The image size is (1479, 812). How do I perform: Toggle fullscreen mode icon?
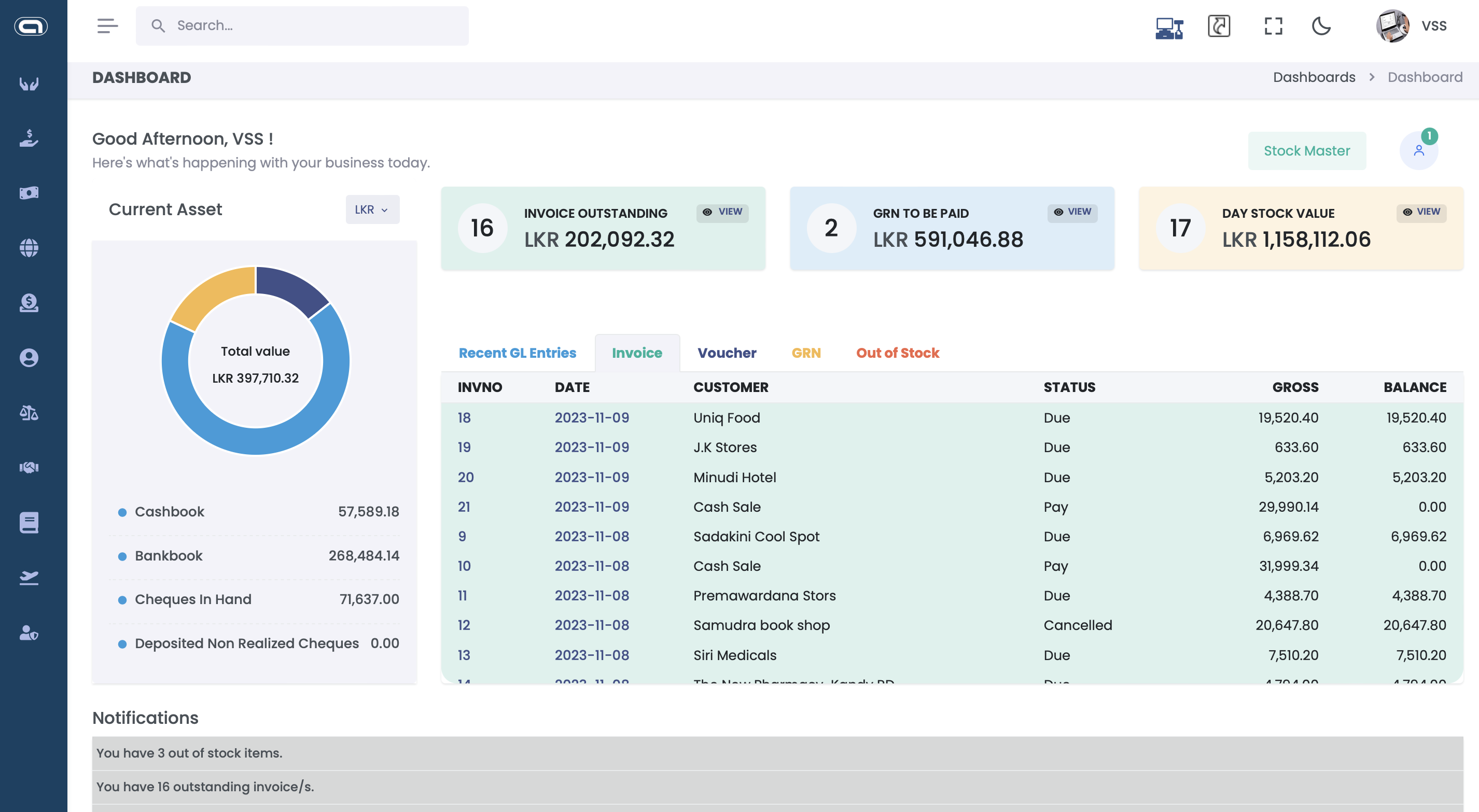click(x=1273, y=26)
